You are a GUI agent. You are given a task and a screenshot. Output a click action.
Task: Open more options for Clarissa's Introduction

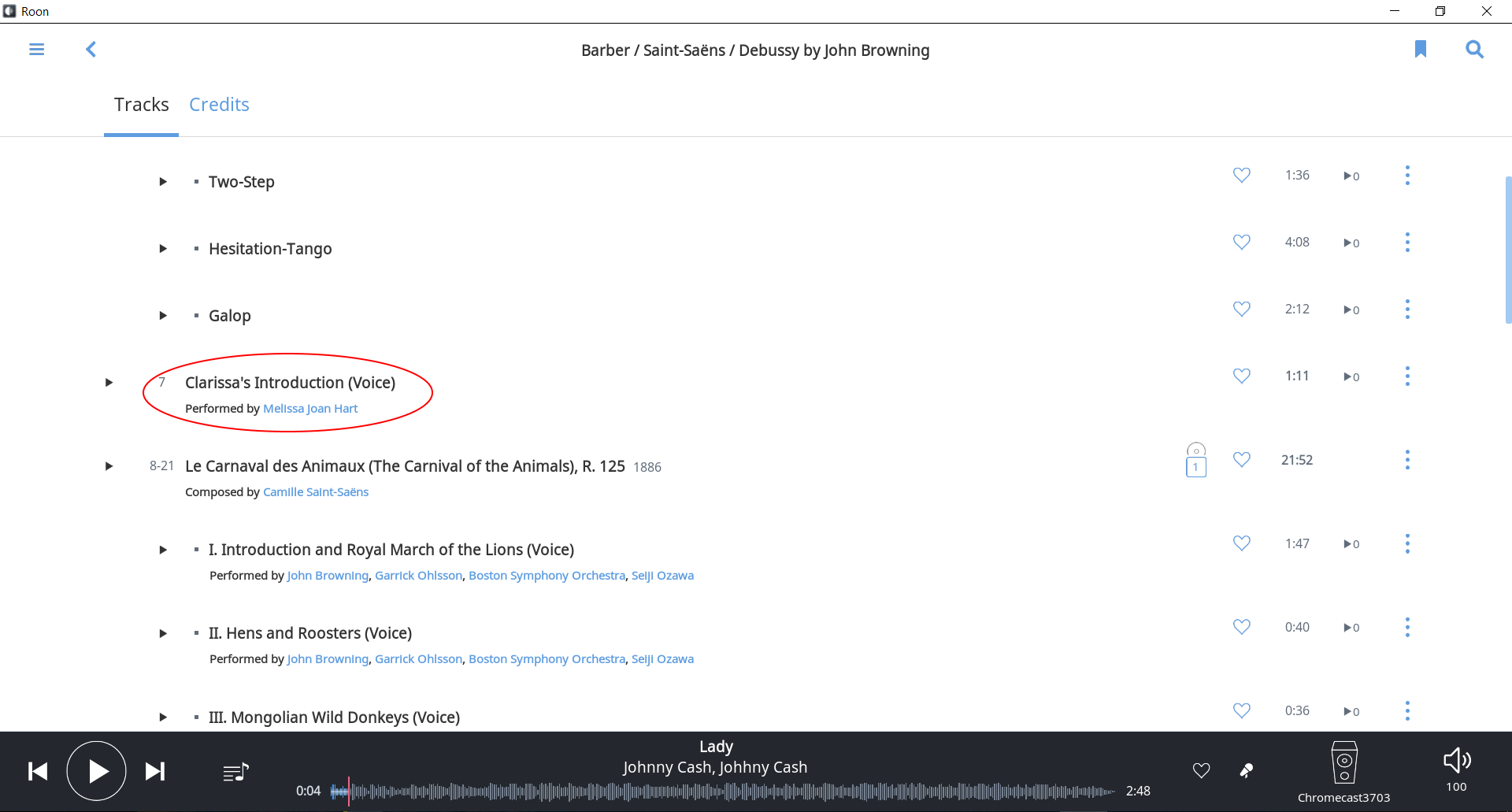pyautogui.click(x=1407, y=376)
